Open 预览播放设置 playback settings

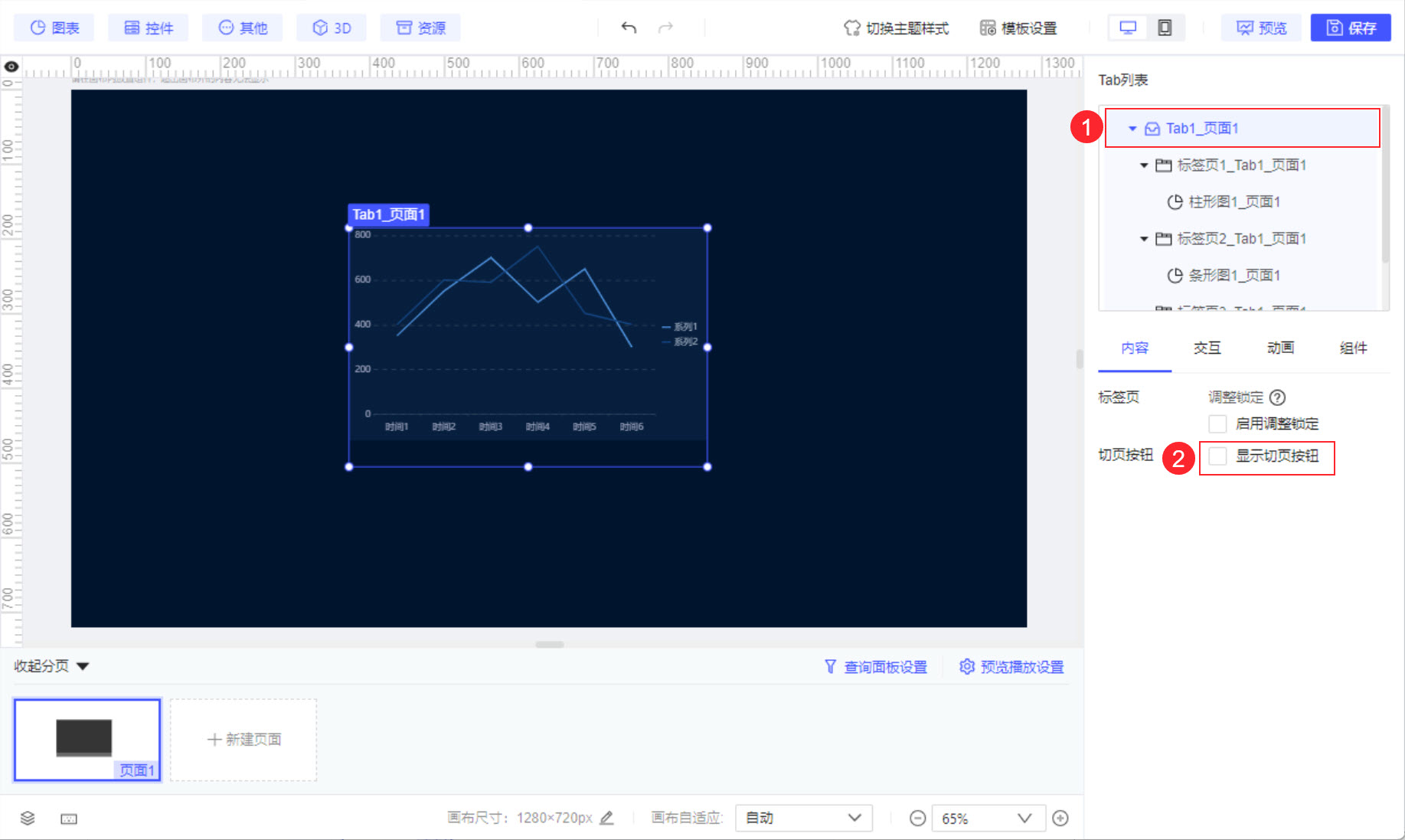point(1011,667)
